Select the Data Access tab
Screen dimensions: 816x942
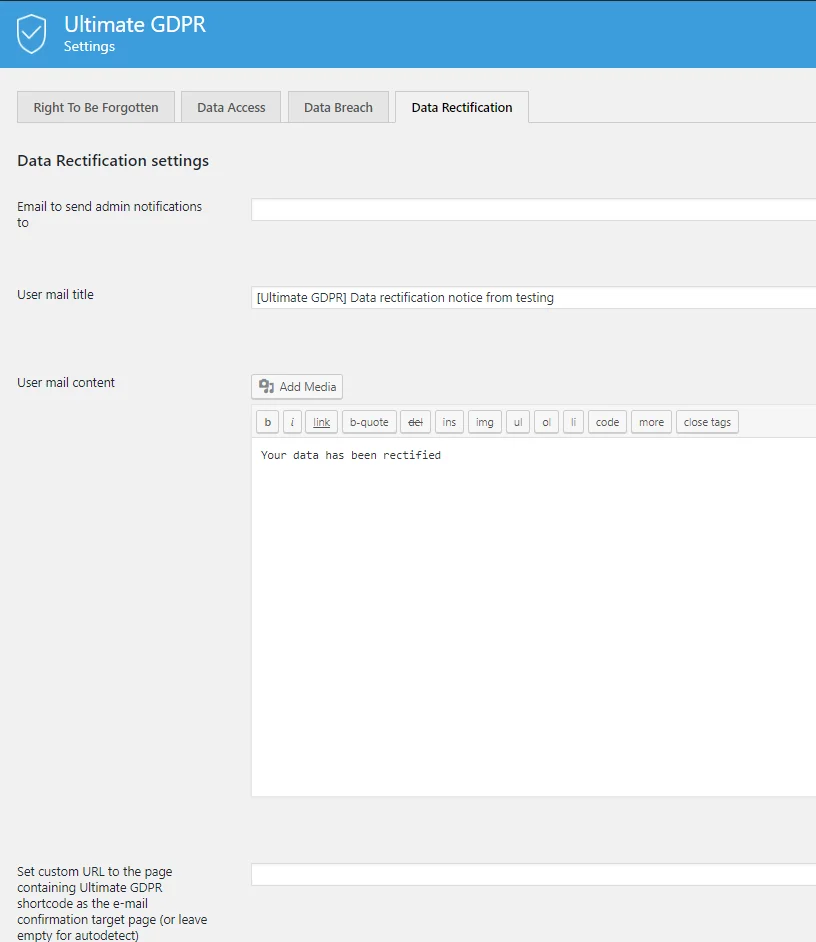[231, 106]
